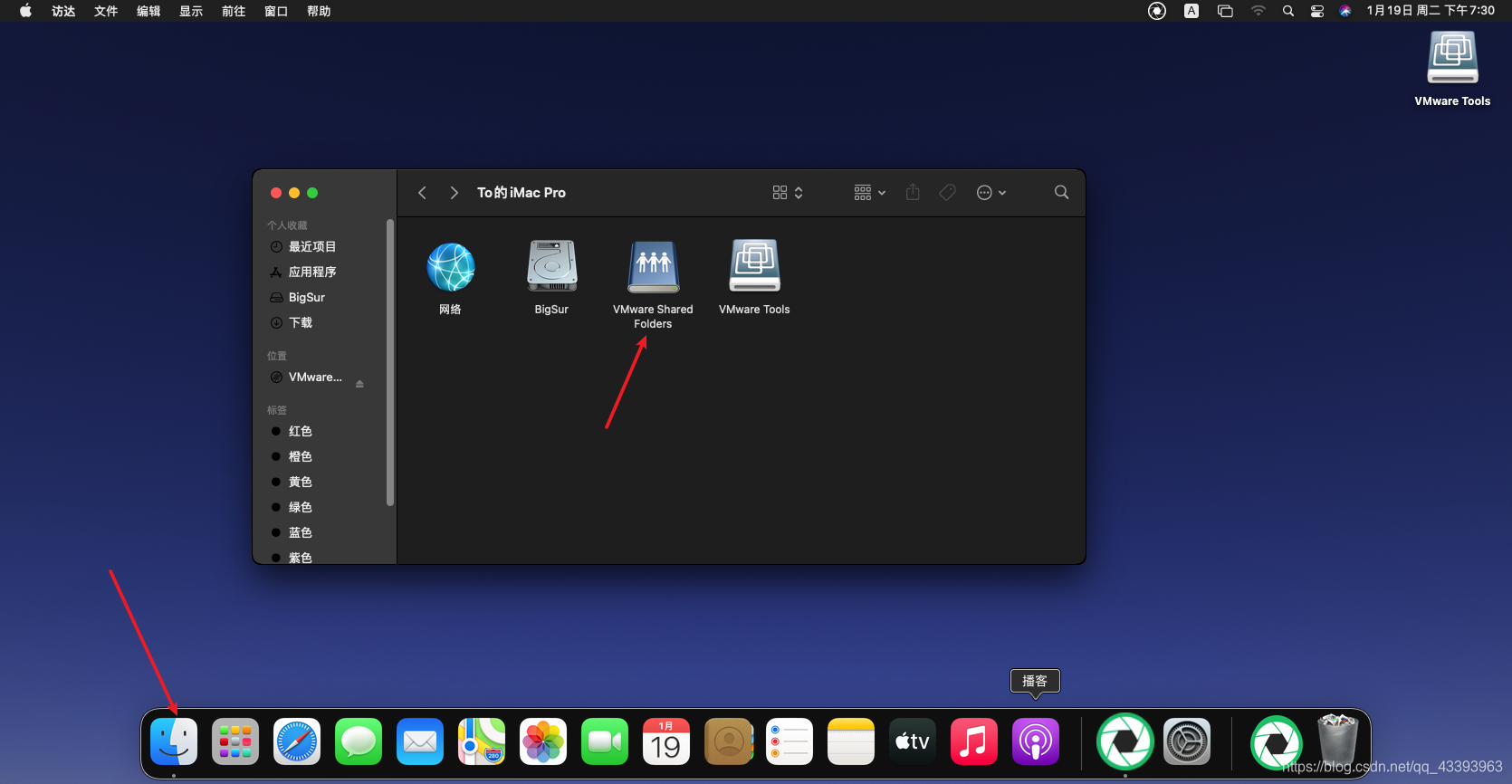Open Reminders from the Dock
This screenshot has height=784, width=1512.
tap(789, 741)
